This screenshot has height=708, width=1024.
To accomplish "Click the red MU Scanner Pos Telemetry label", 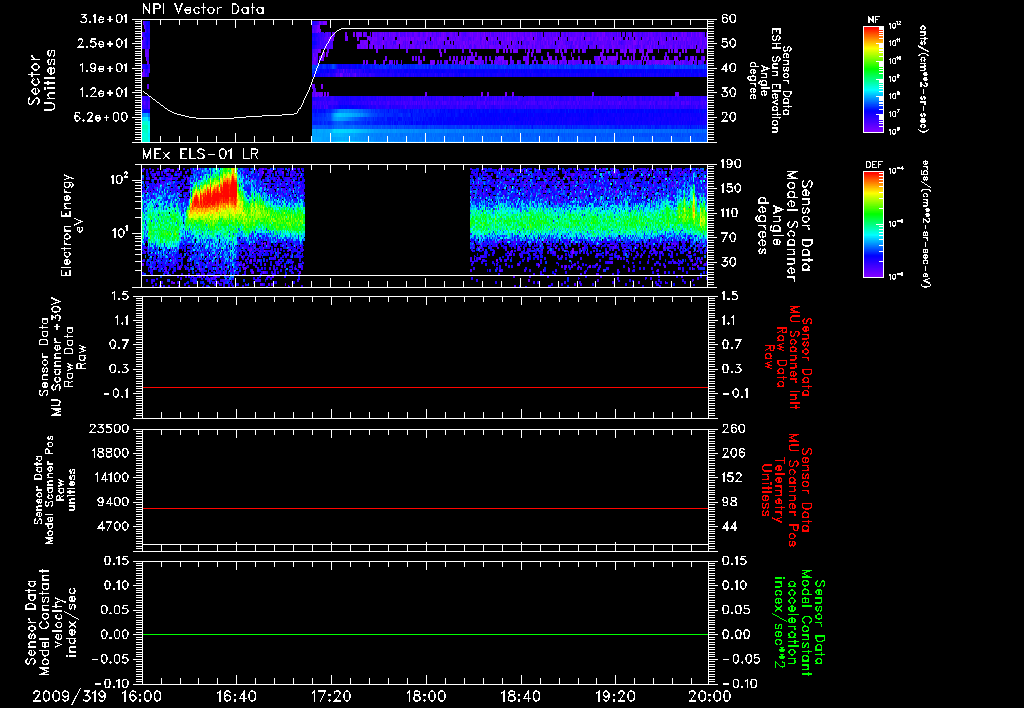I will pos(787,490).
